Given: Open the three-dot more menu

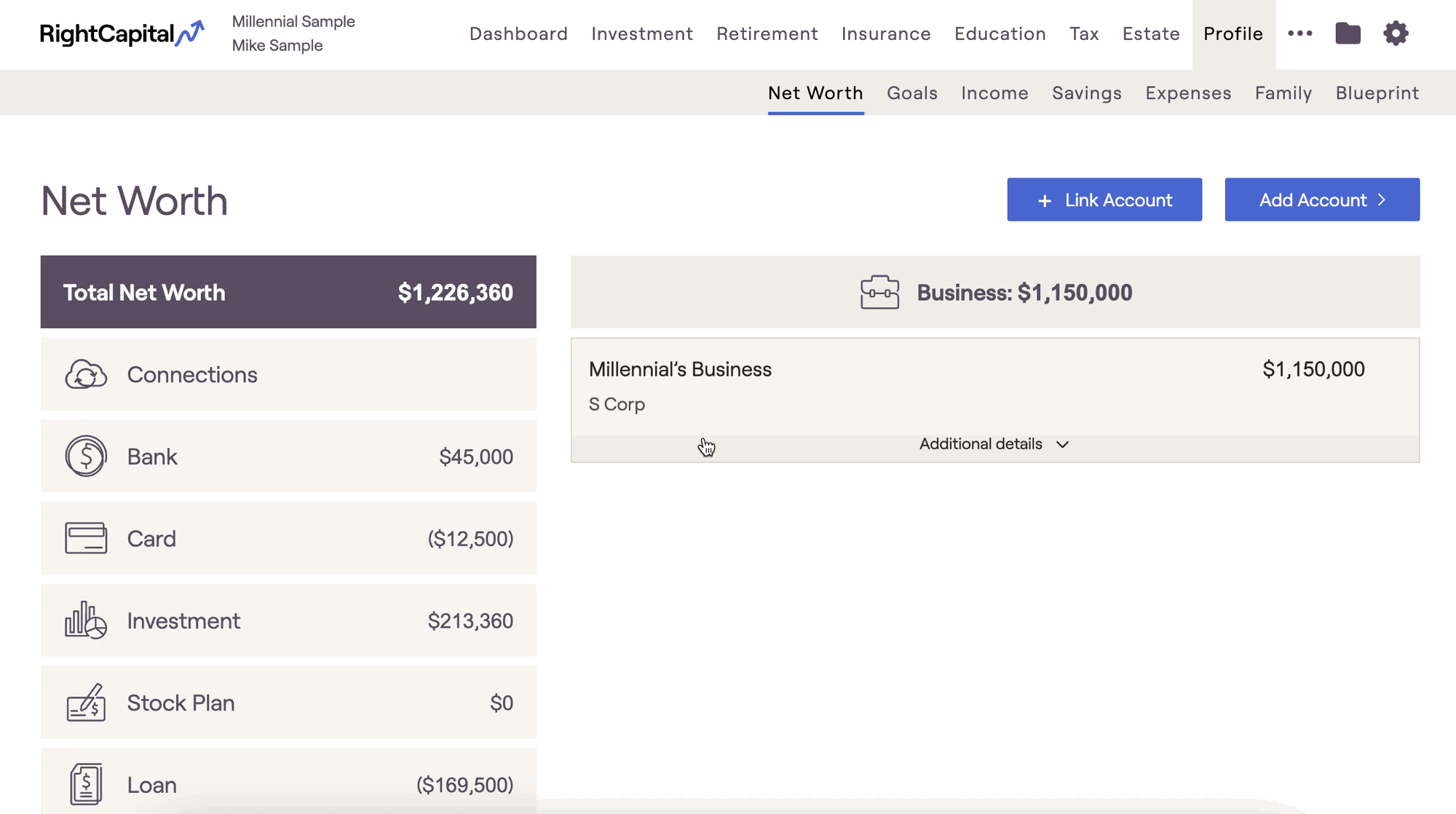Looking at the screenshot, I should [1299, 33].
